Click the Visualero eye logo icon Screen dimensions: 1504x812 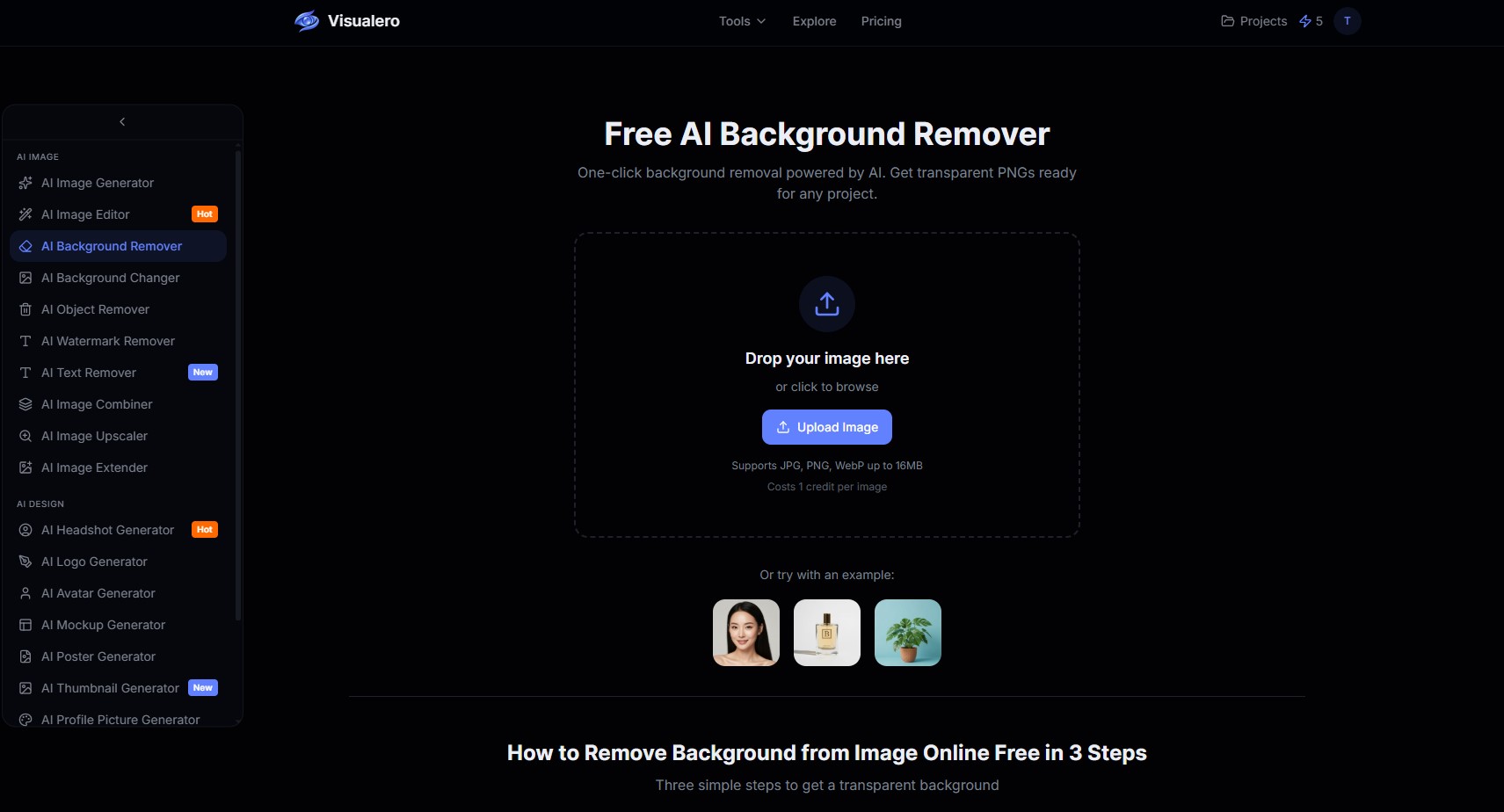306,21
